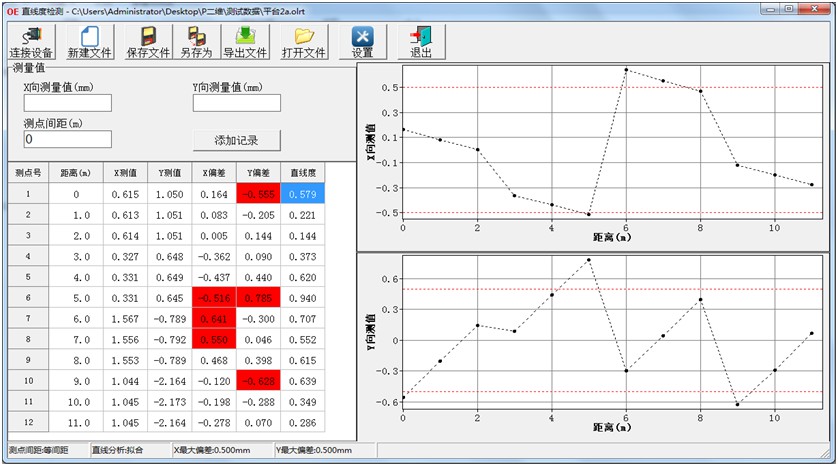Image resolution: width=838 pixels, height=466 pixels.
Task: Export the file with 导出文件
Action: 244,41
